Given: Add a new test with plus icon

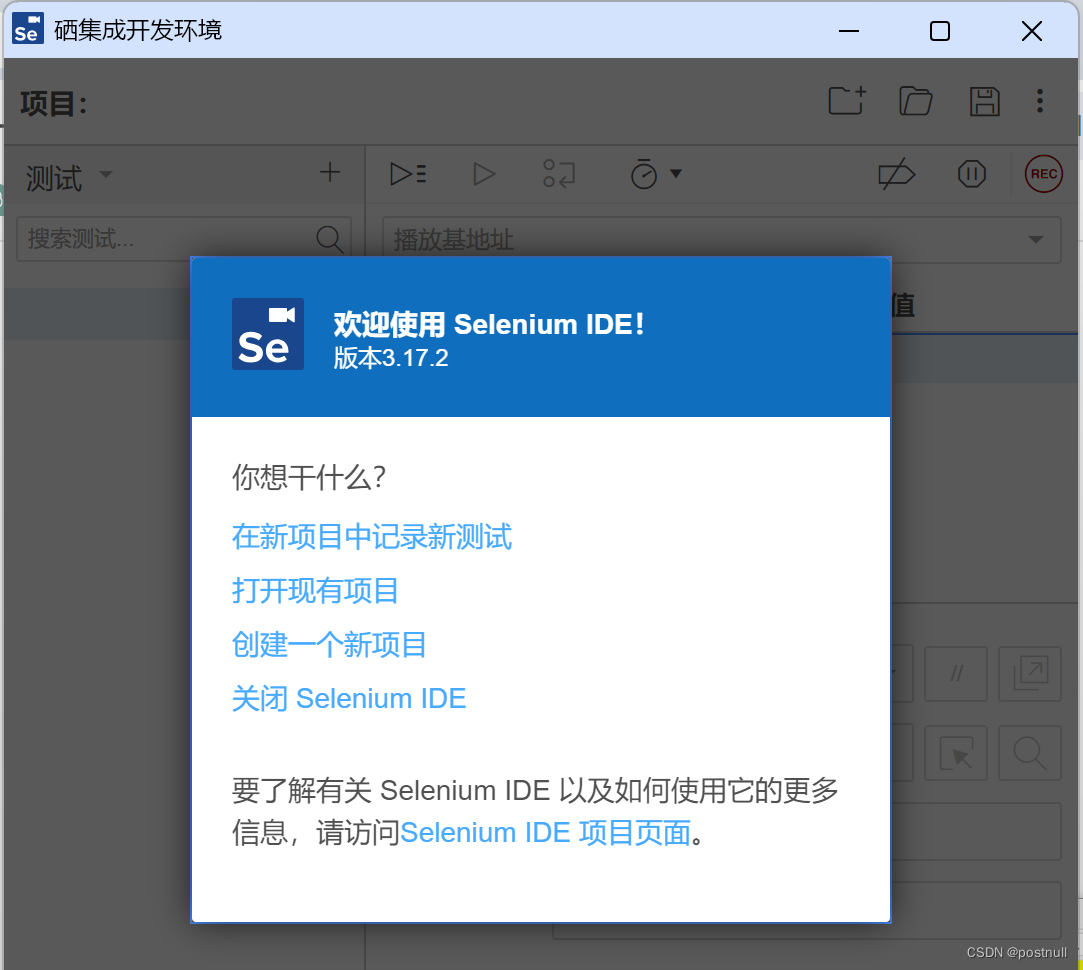Looking at the screenshot, I should click(x=330, y=172).
